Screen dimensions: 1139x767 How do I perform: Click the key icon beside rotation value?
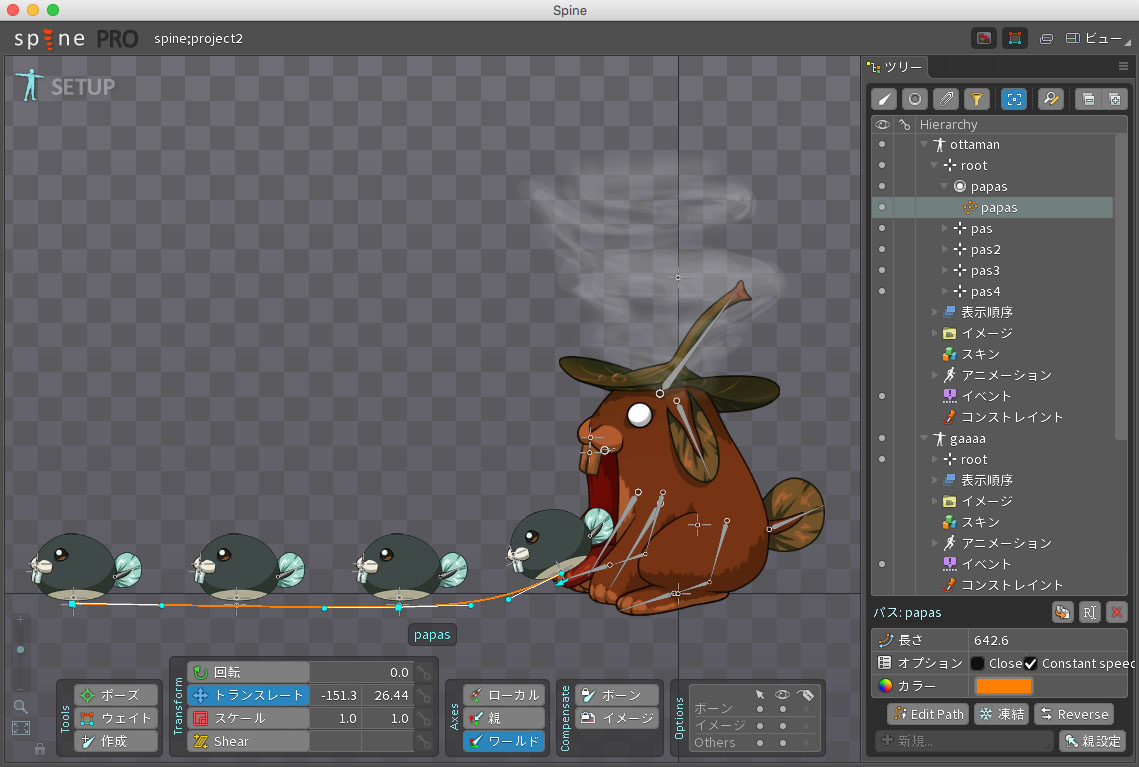coord(424,672)
